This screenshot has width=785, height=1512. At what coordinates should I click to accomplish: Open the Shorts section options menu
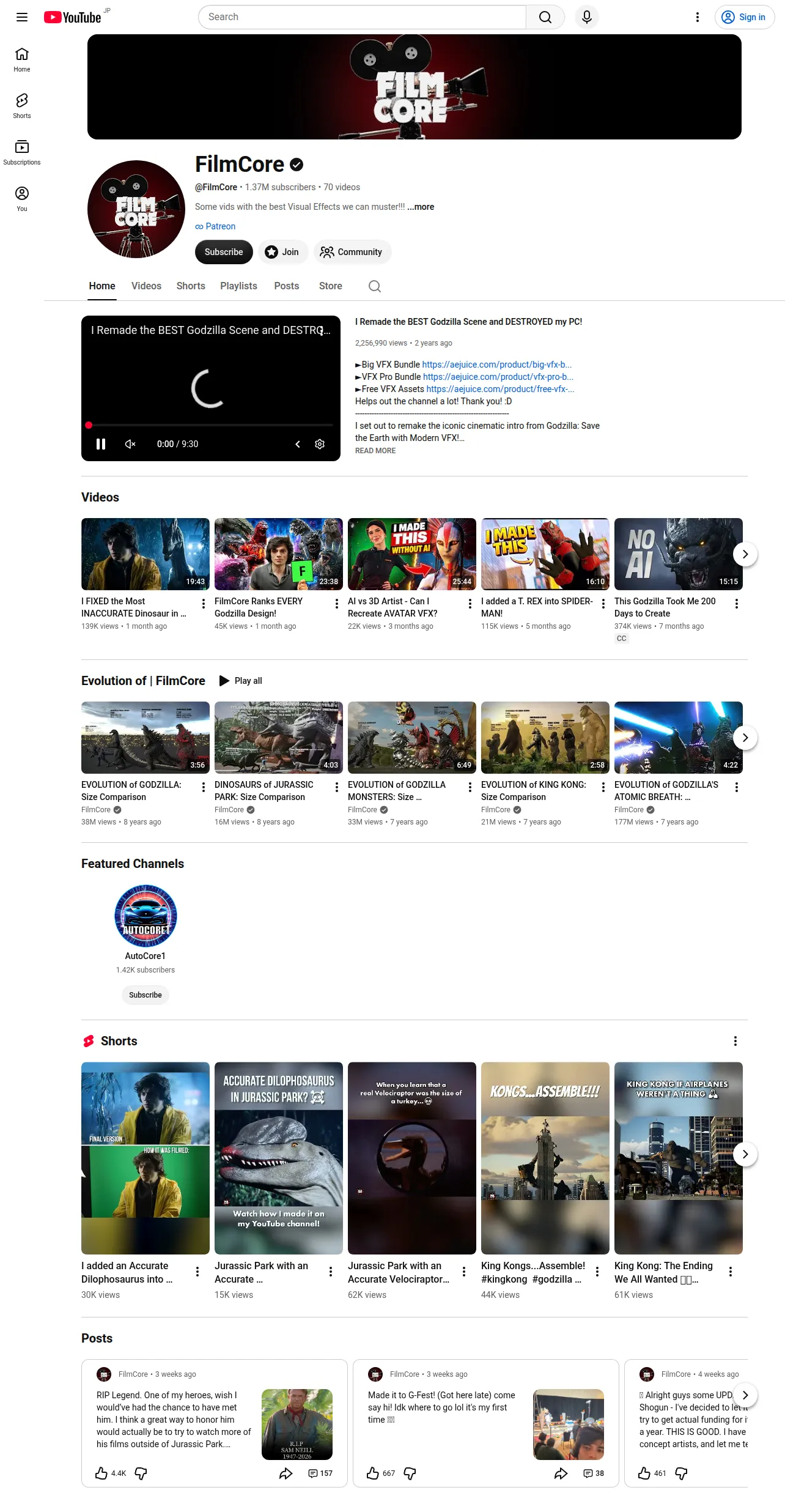735,1041
